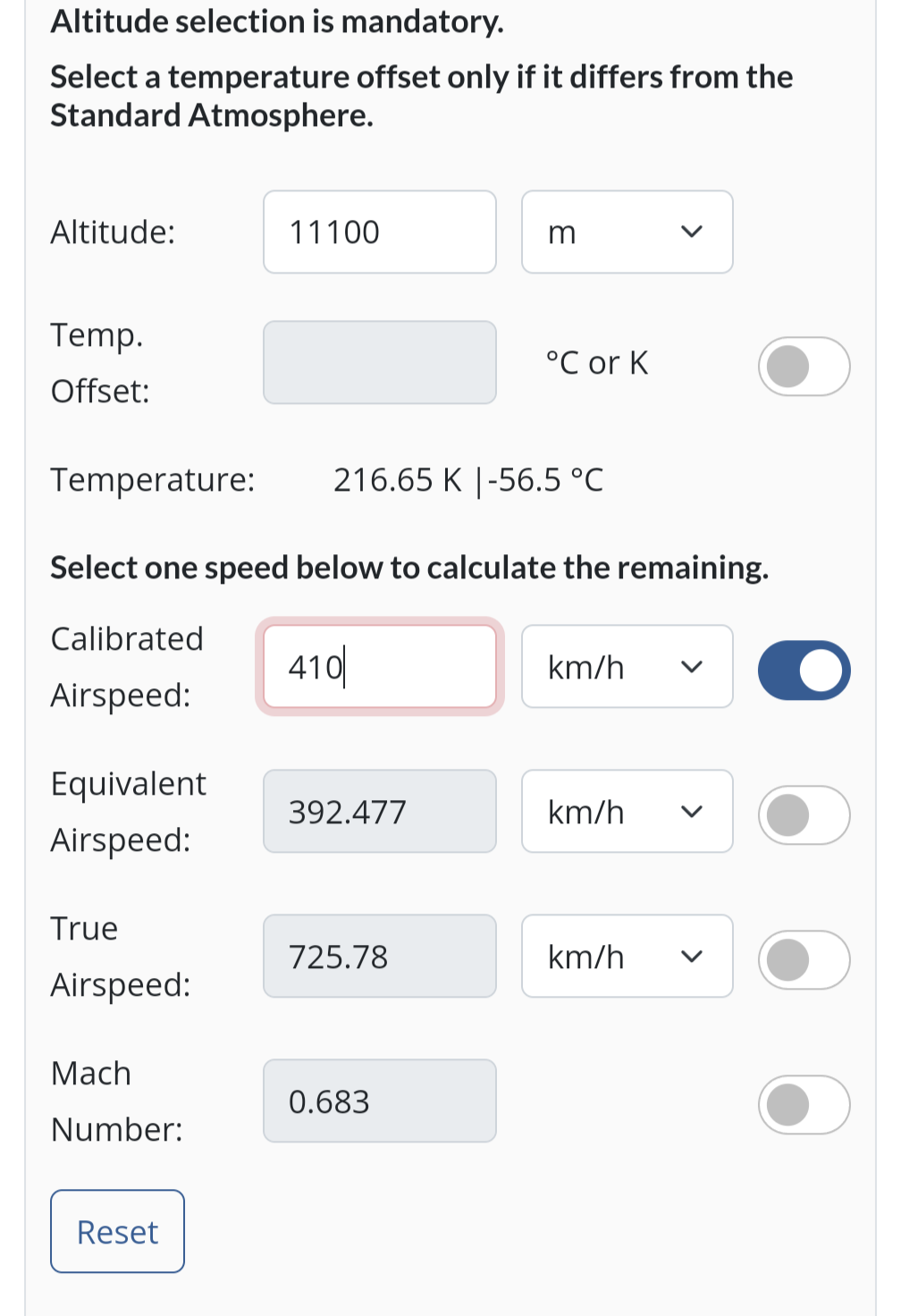Click the Reset button

click(117, 1231)
